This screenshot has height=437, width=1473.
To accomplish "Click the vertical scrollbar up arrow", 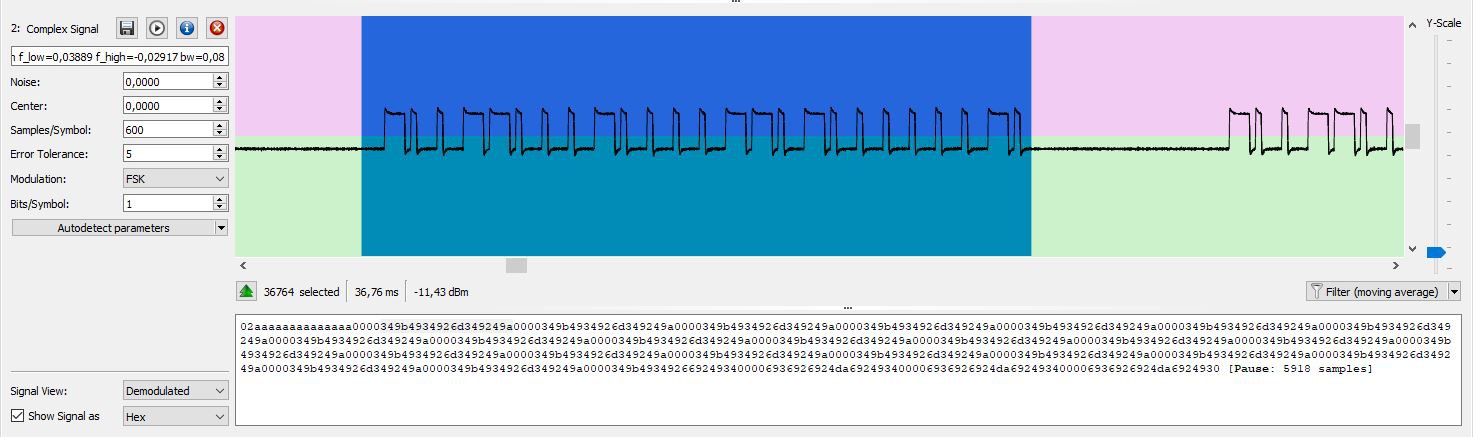I will point(1413,24).
